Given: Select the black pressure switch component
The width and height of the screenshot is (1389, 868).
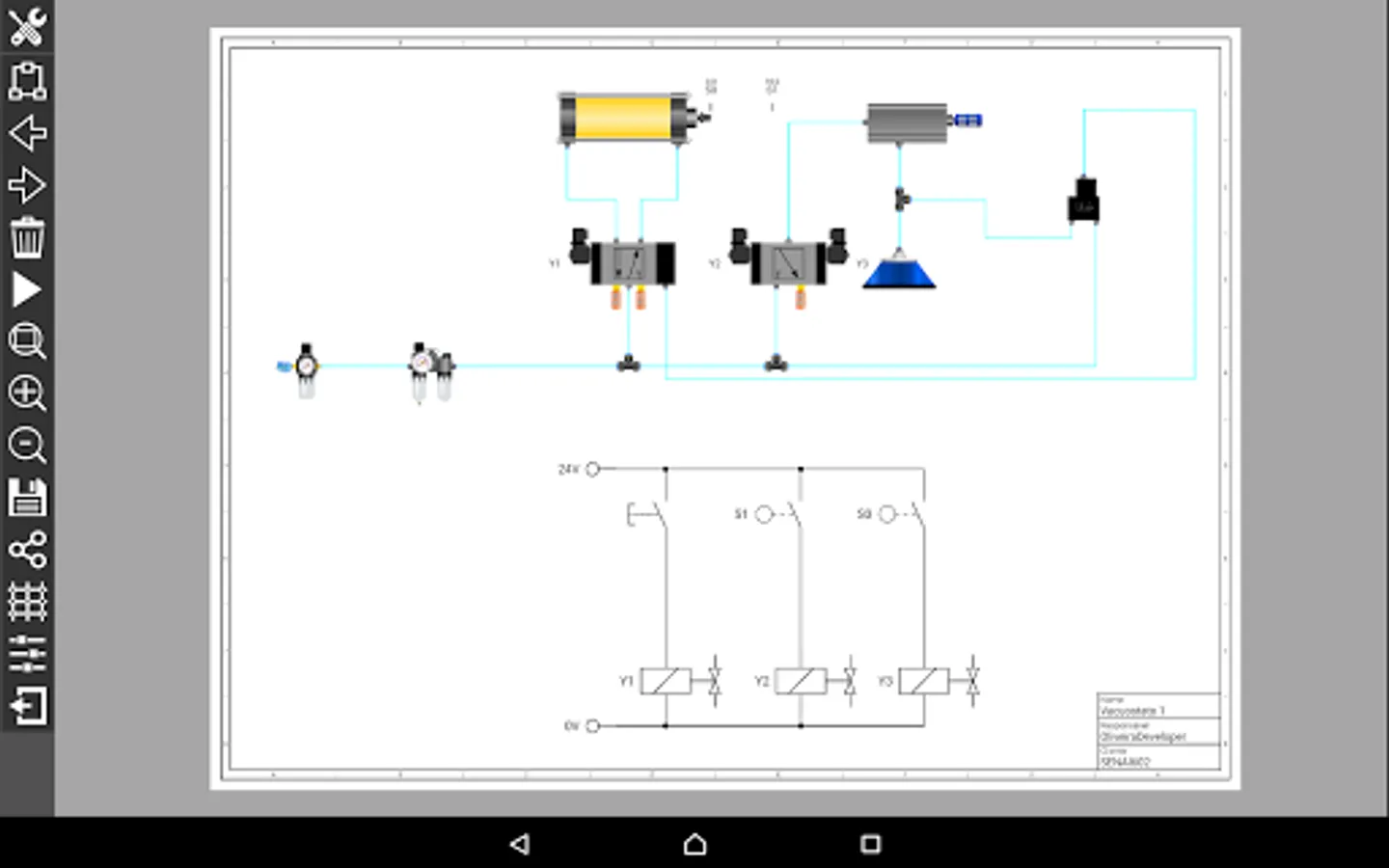Looking at the screenshot, I should pos(1084,201).
